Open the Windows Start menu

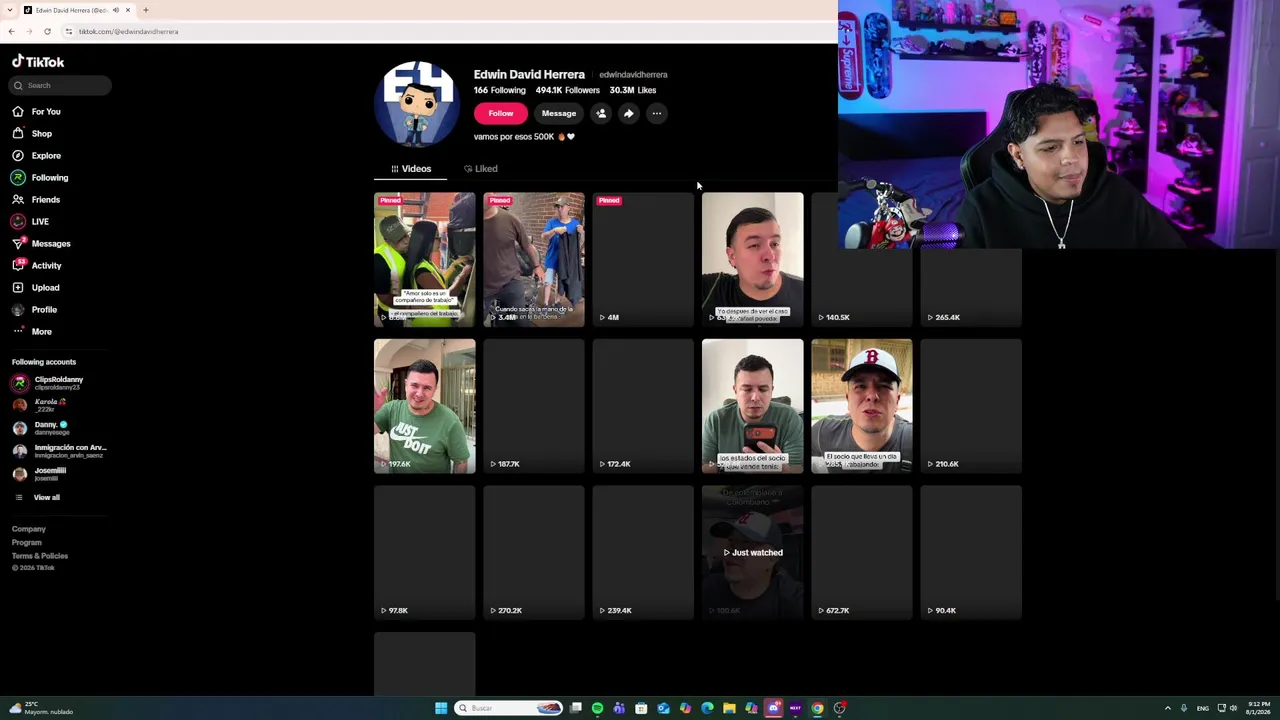(x=441, y=708)
